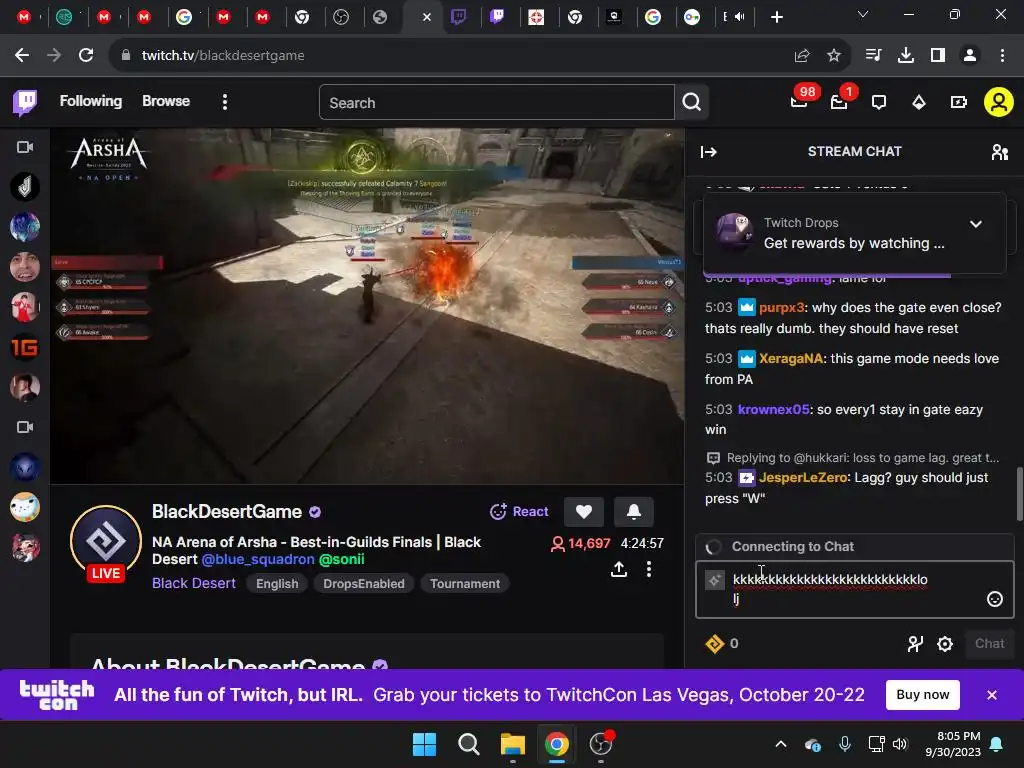
Task: Open the @blue_squadron mention link
Action: click(x=258, y=560)
